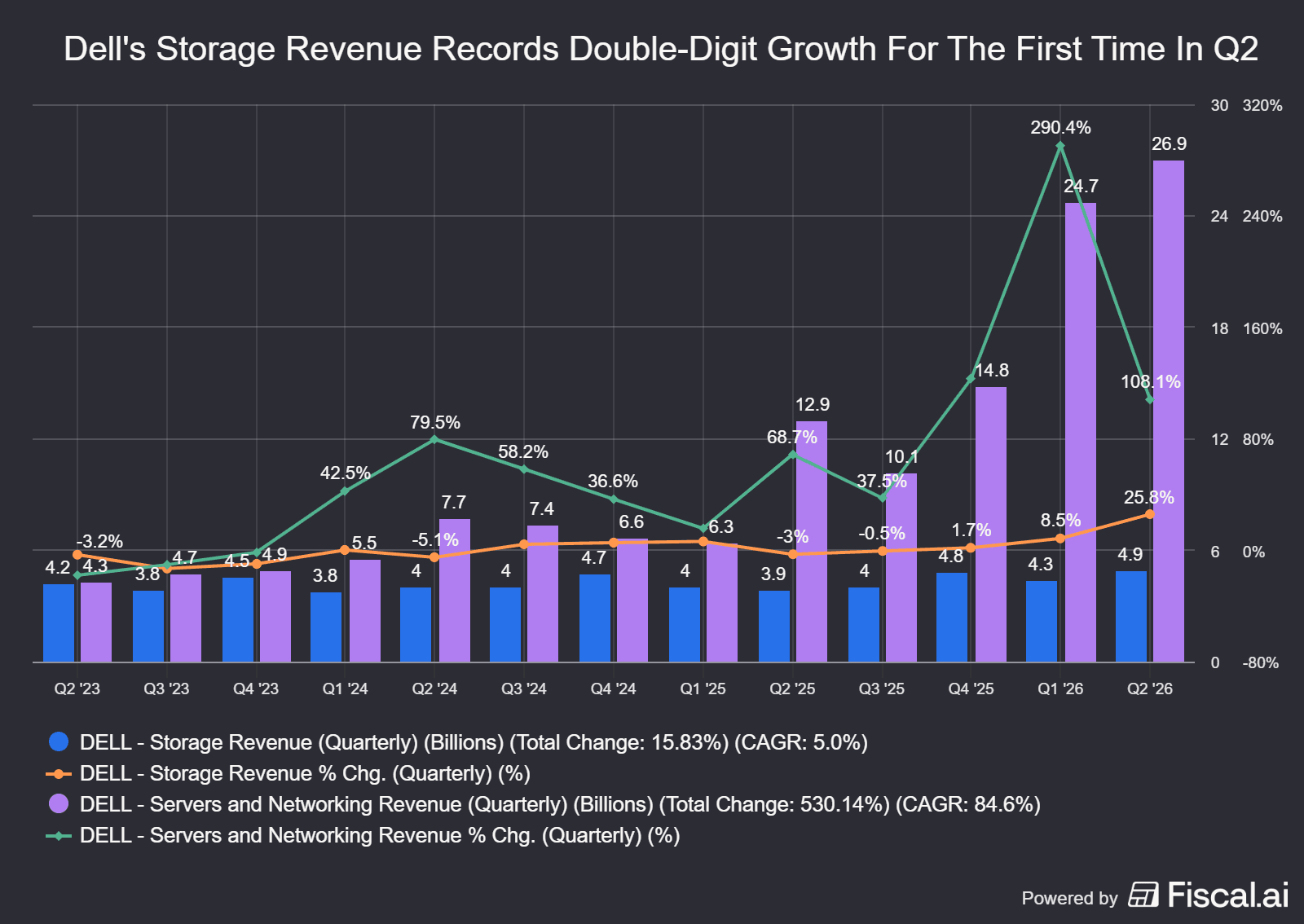Viewport: 1304px width, 924px height.
Task: Click the Q1 '24 x-axis label
Action: 346,689
